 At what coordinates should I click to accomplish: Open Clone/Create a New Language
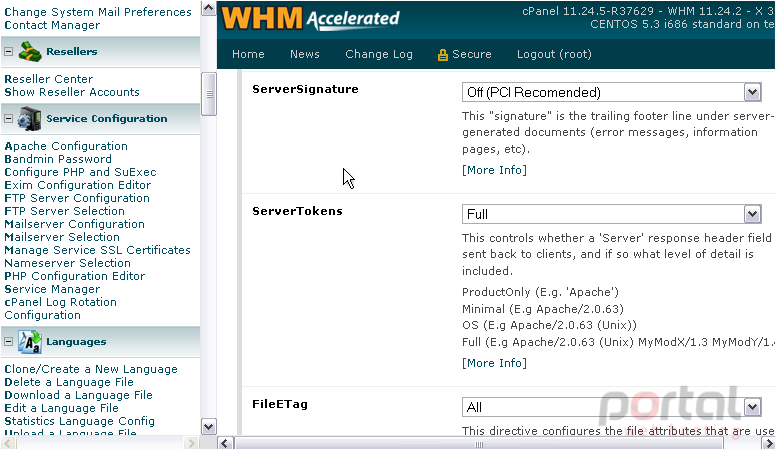tap(91, 369)
